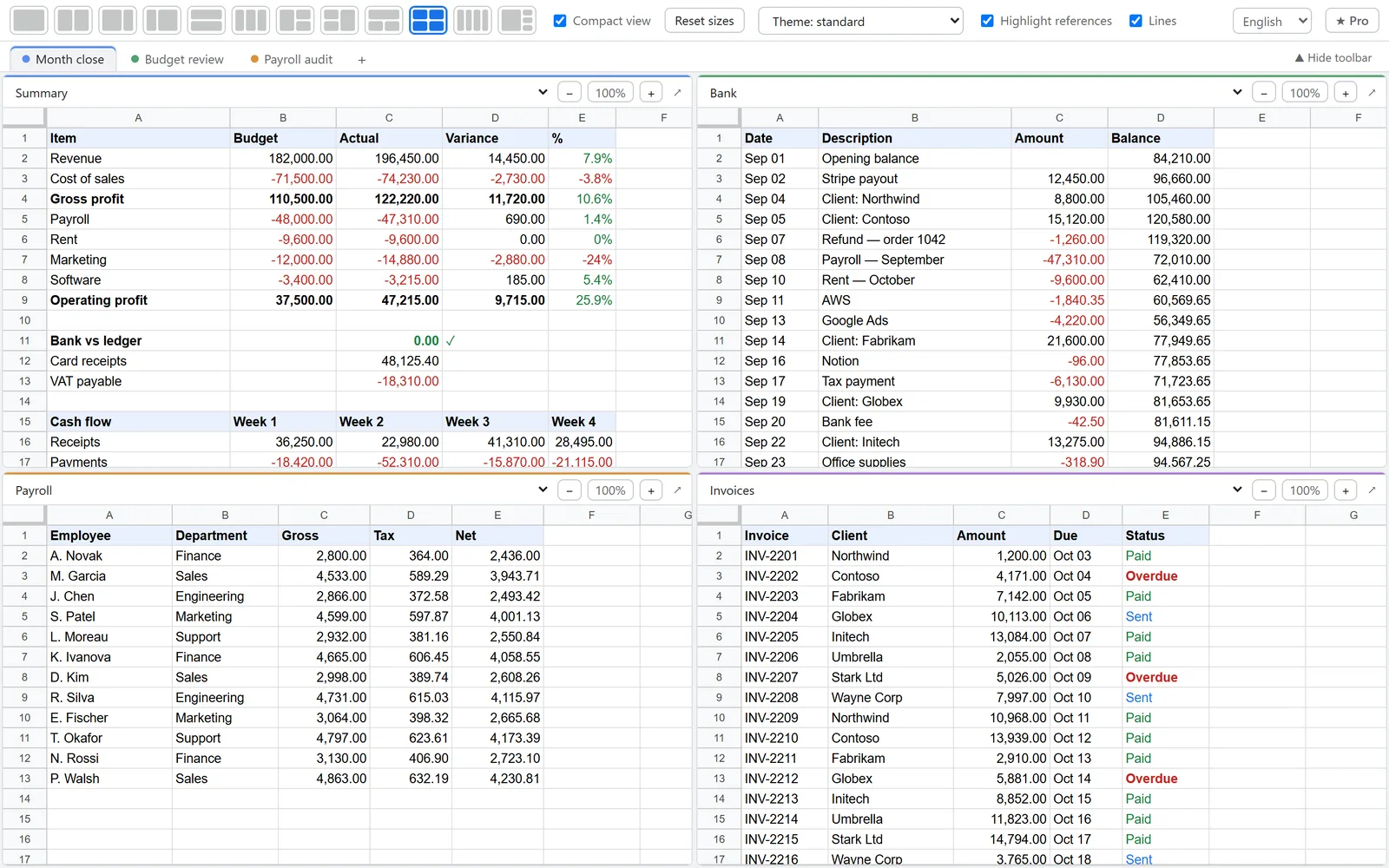Pick the top pane over two bottom layout

384,20
